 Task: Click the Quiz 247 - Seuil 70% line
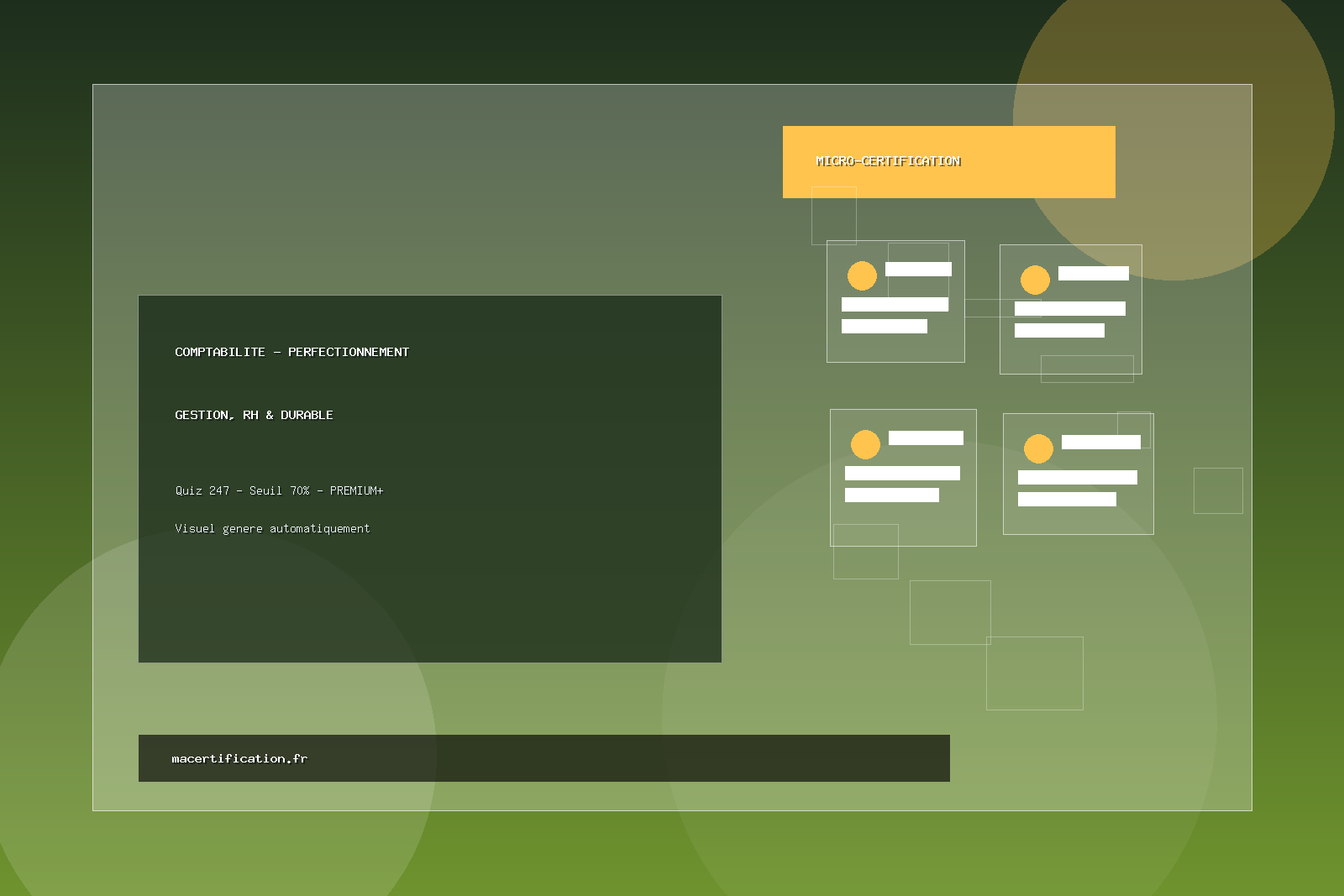pos(279,490)
